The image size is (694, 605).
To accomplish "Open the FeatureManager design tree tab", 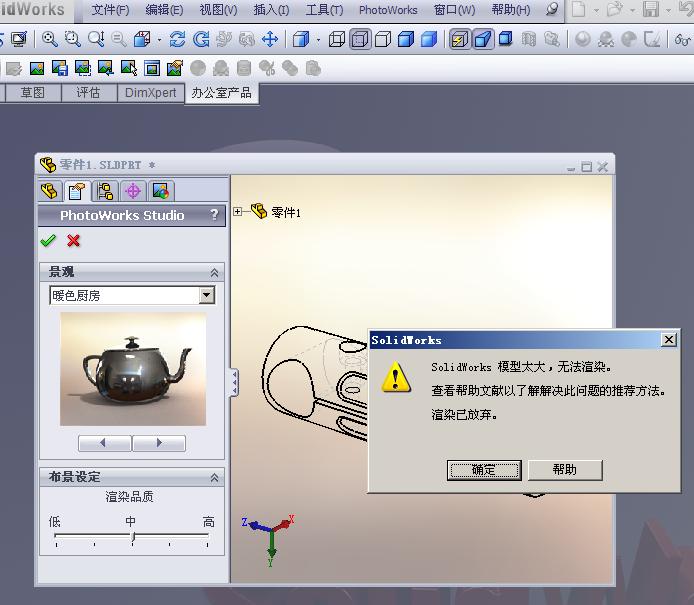I will tap(49, 191).
